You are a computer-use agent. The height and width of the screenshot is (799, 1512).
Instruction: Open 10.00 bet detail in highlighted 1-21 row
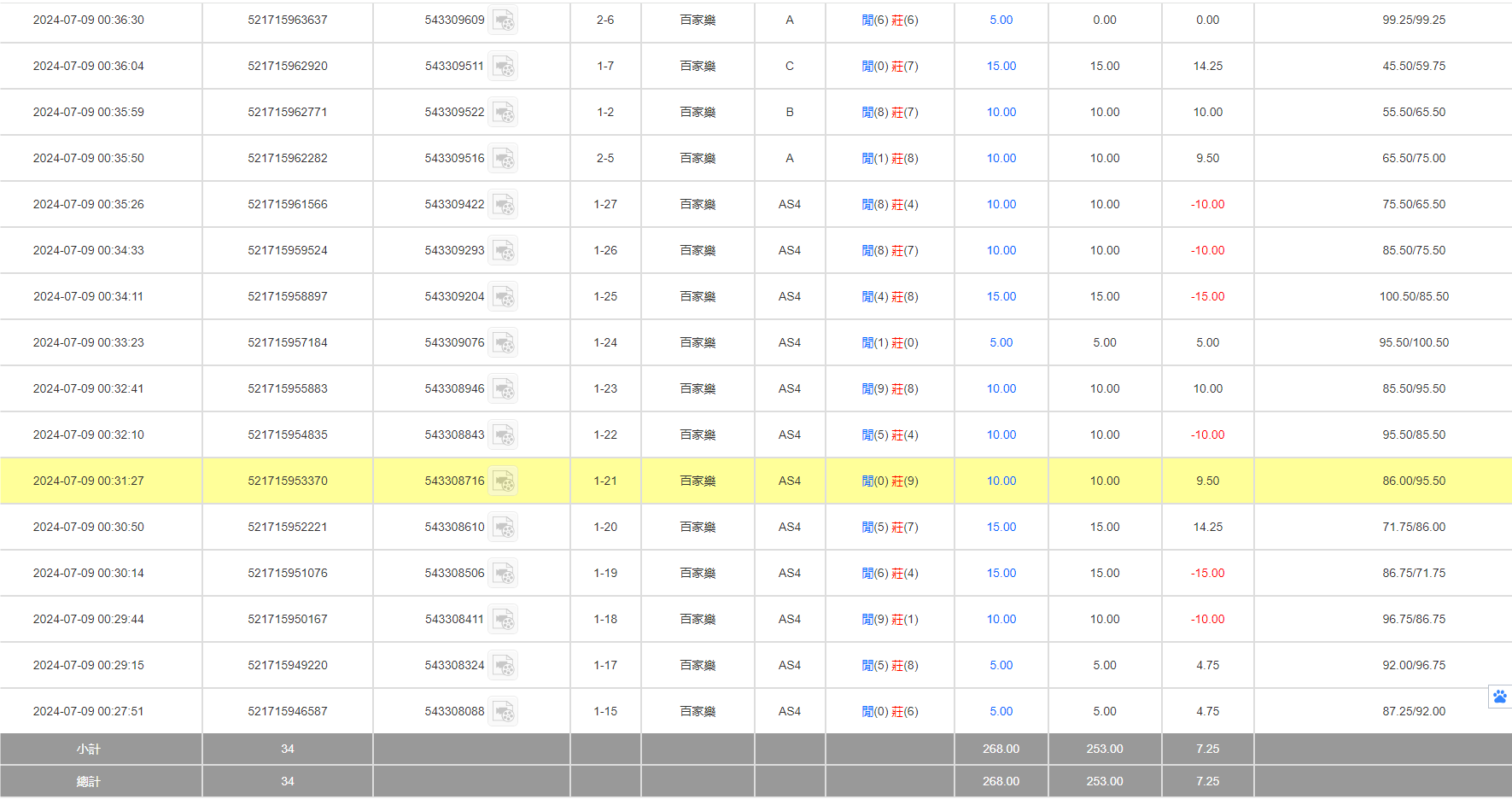[x=1001, y=481]
